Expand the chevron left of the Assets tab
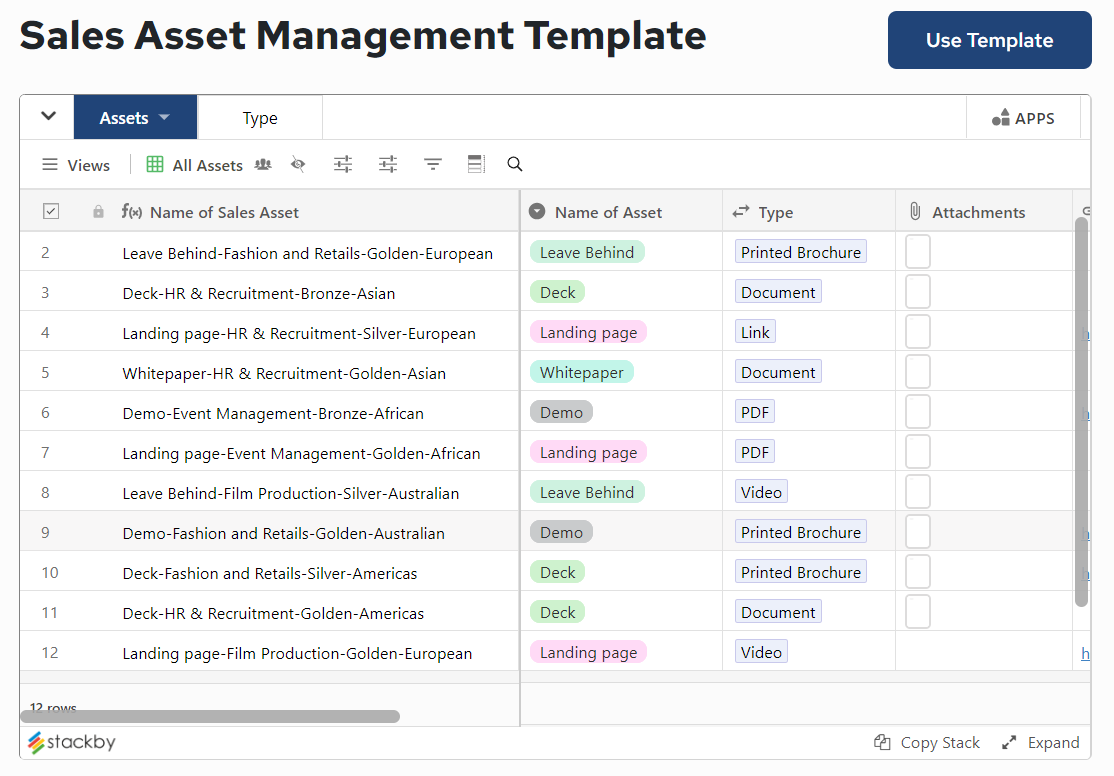1114x776 pixels. (x=46, y=116)
